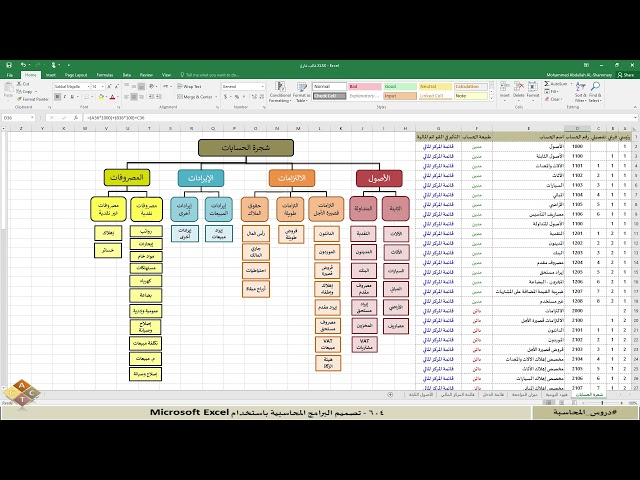Click the increase decimal icon
640x480 pixels.
(x=253, y=97)
